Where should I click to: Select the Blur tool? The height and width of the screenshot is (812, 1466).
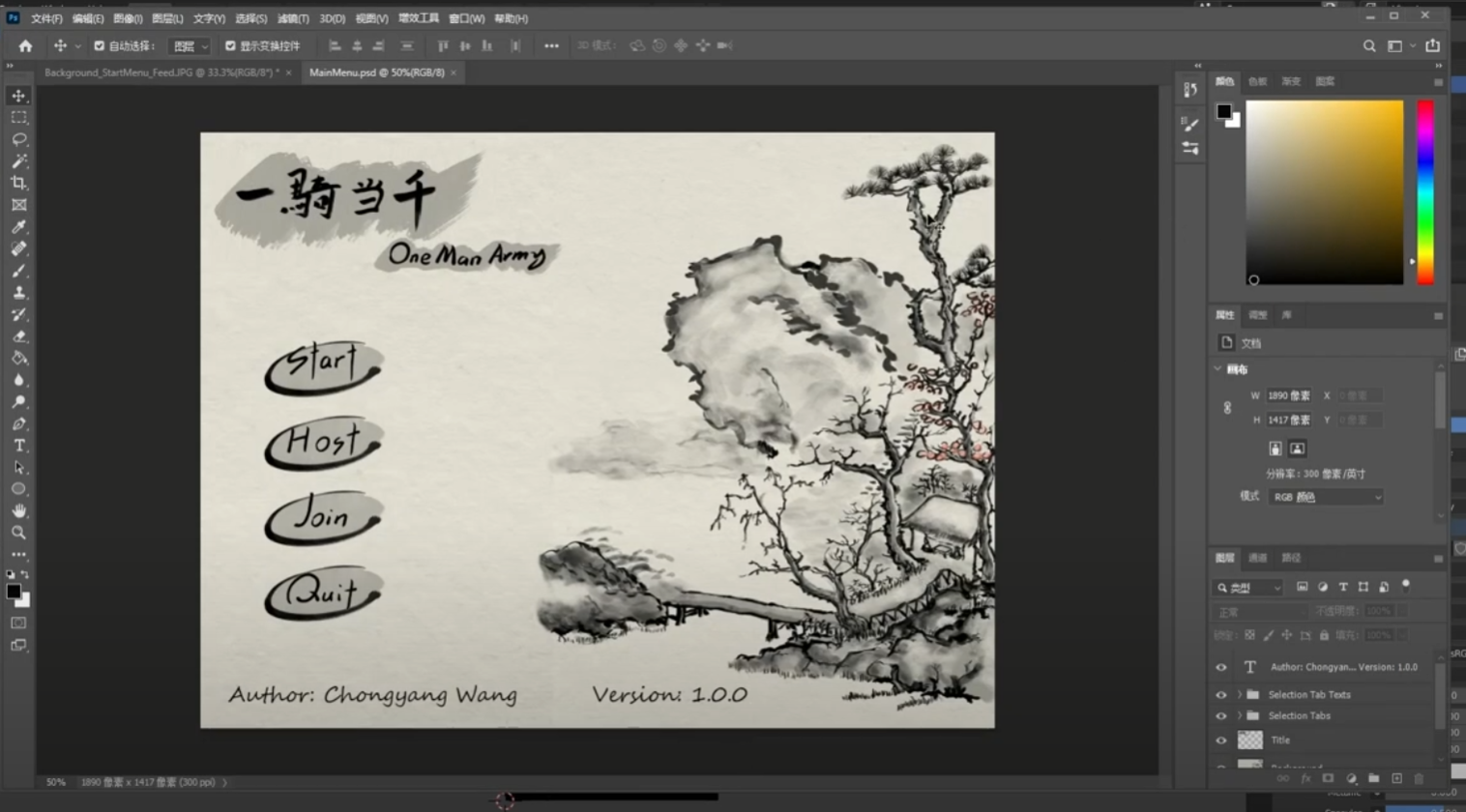click(18, 380)
